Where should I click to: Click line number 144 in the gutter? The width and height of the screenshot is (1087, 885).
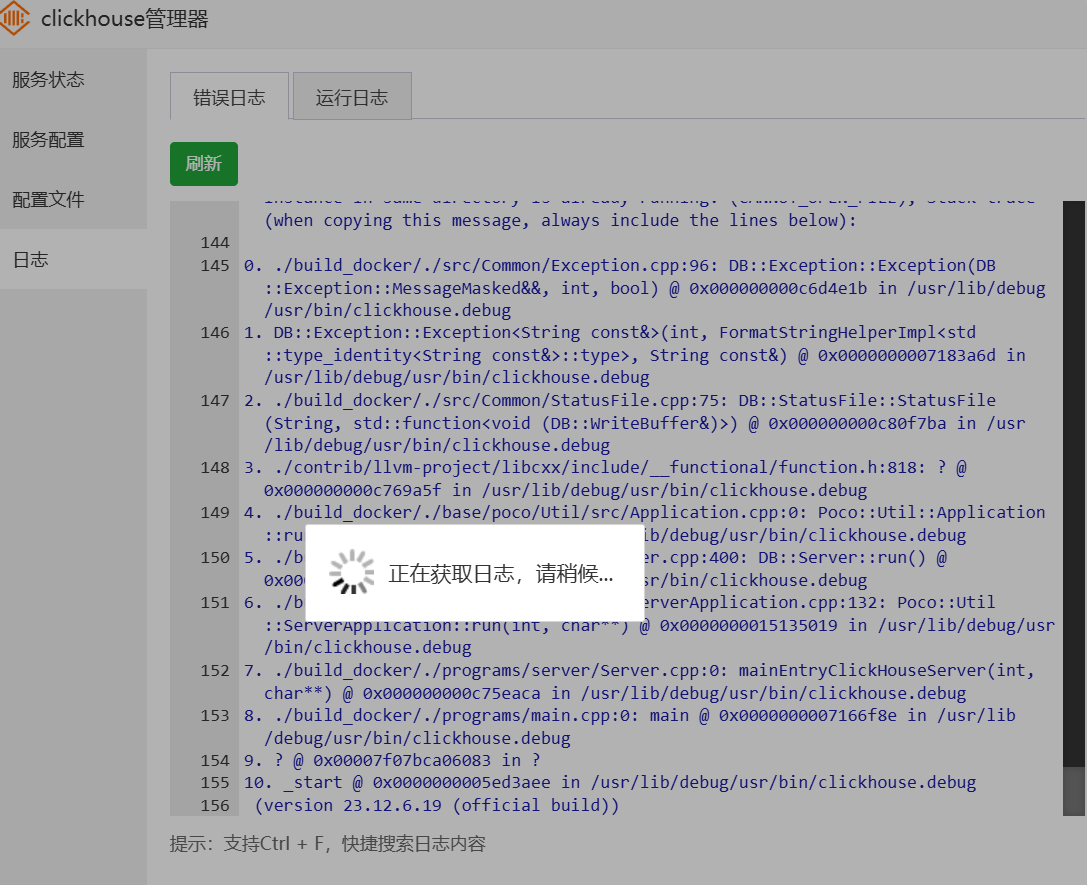click(x=215, y=243)
